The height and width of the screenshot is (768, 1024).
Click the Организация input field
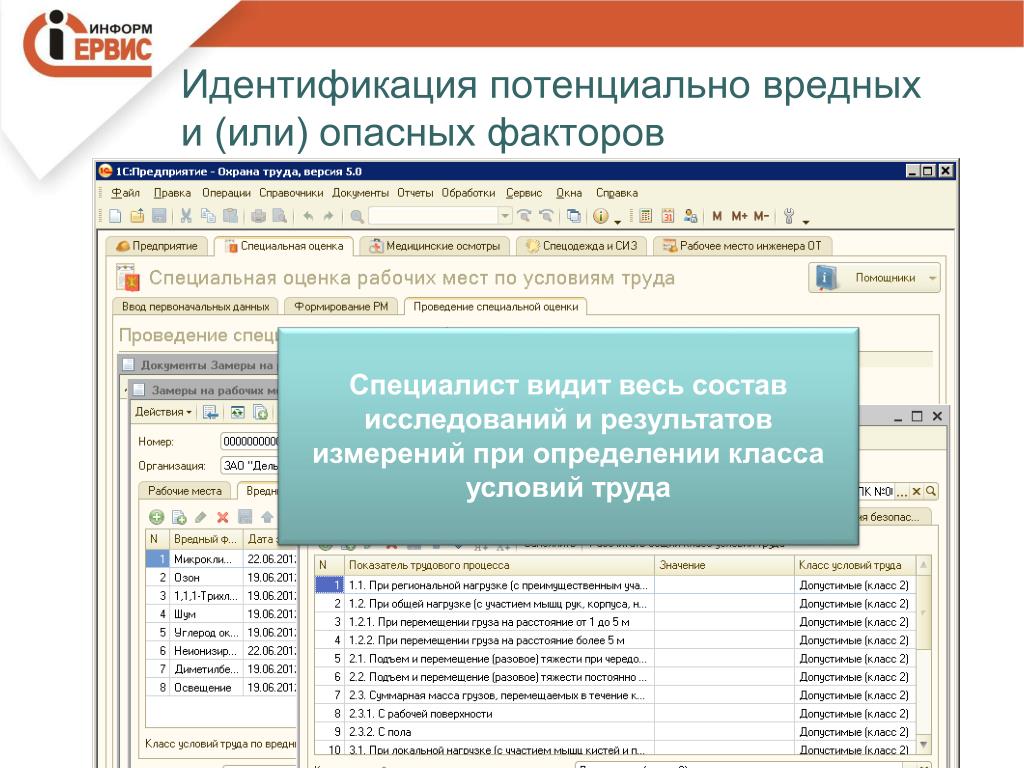pos(249,466)
